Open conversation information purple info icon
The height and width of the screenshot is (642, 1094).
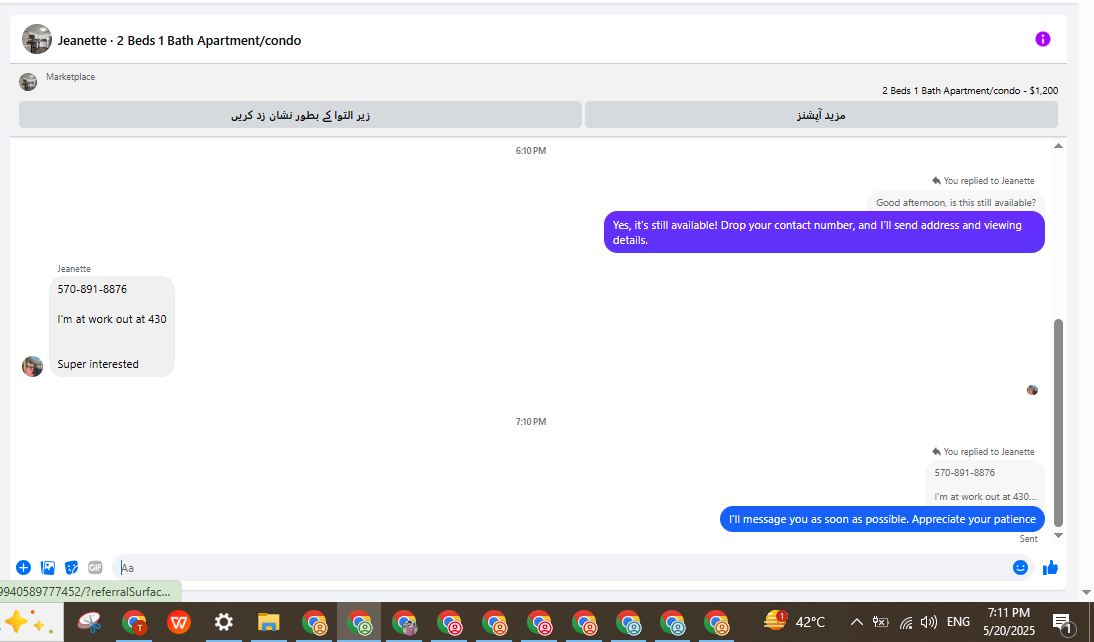point(1042,39)
